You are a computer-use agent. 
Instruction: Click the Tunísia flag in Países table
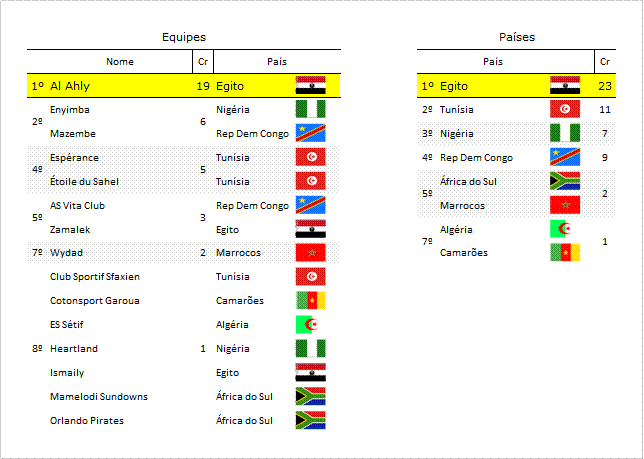[565, 109]
